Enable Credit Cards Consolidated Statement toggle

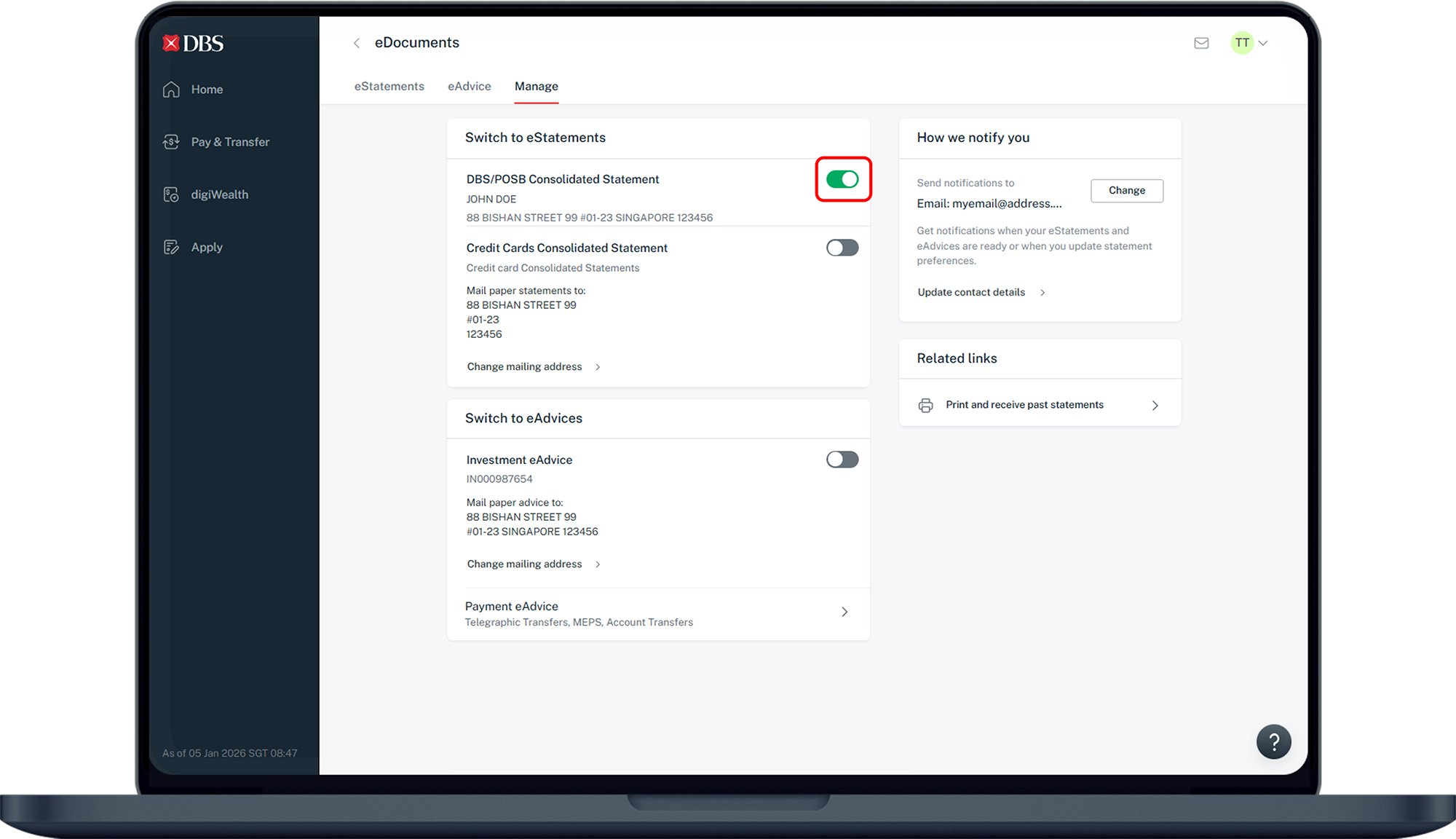point(842,248)
